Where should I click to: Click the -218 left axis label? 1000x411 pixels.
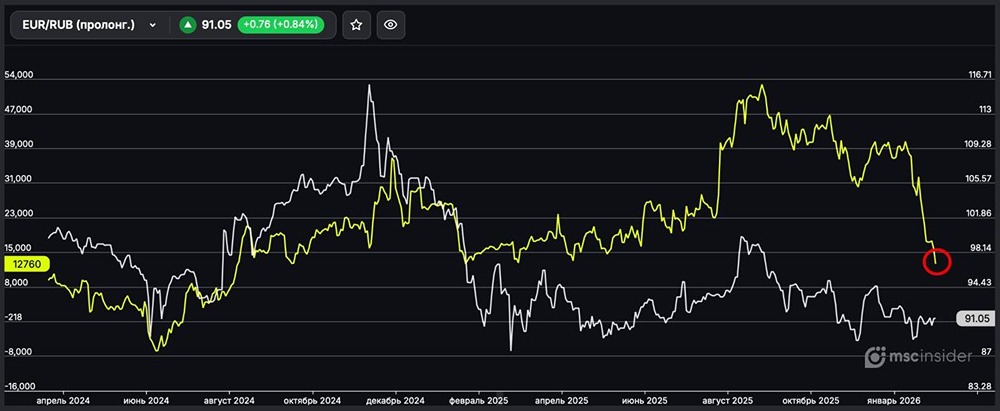click(13, 318)
